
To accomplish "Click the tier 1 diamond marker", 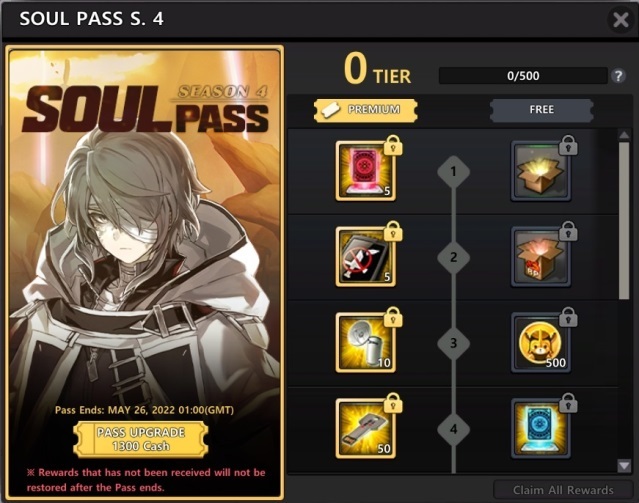I will point(453,172).
